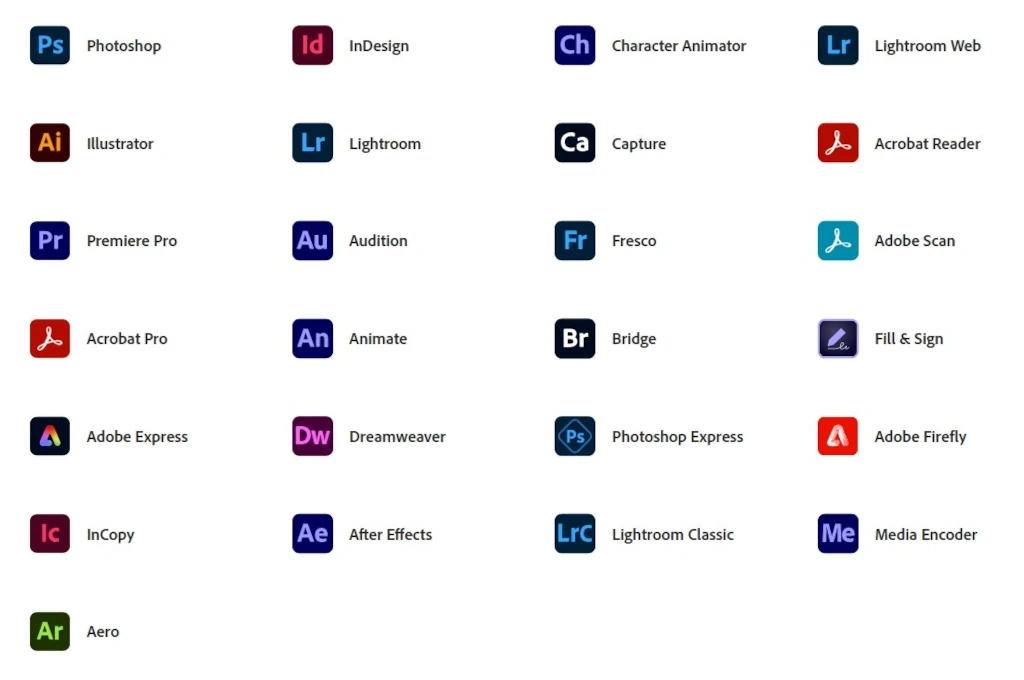The image size is (1024, 680).
Task: Click the Adobe Express icon
Action: coord(49,436)
